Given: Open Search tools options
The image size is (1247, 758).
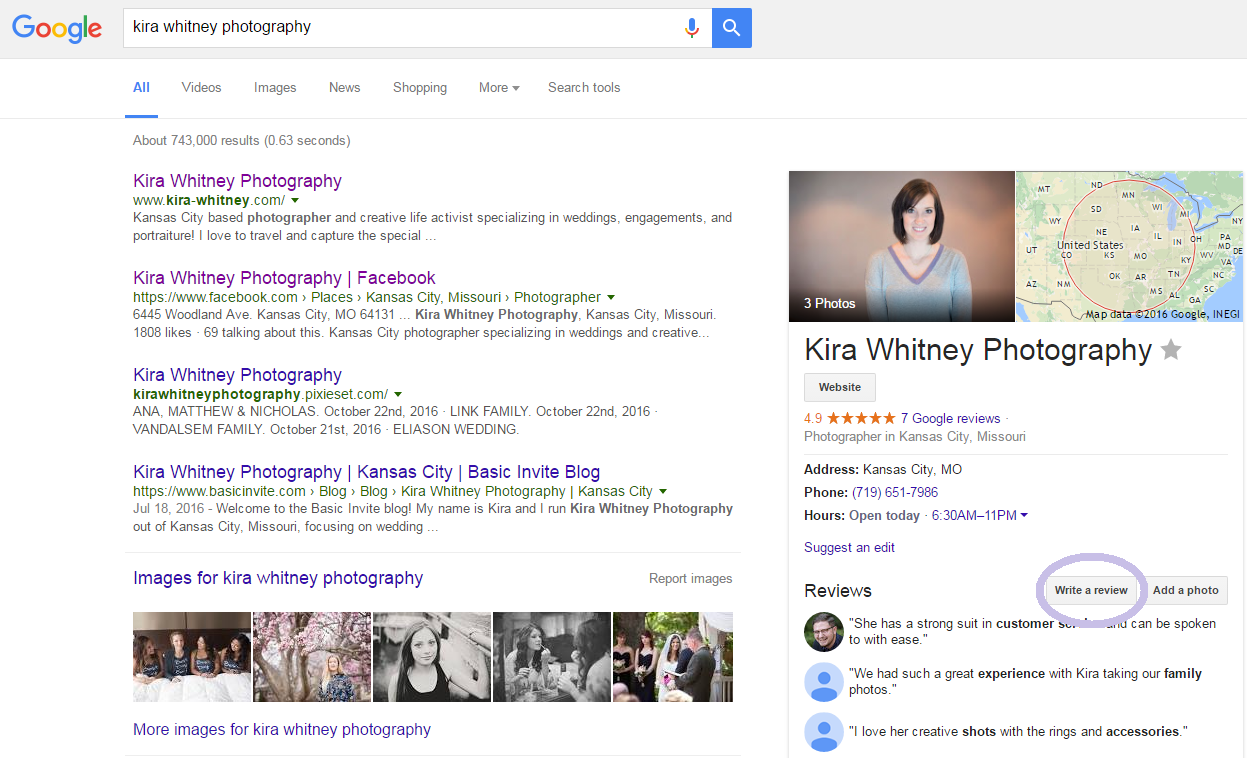Looking at the screenshot, I should click(584, 88).
